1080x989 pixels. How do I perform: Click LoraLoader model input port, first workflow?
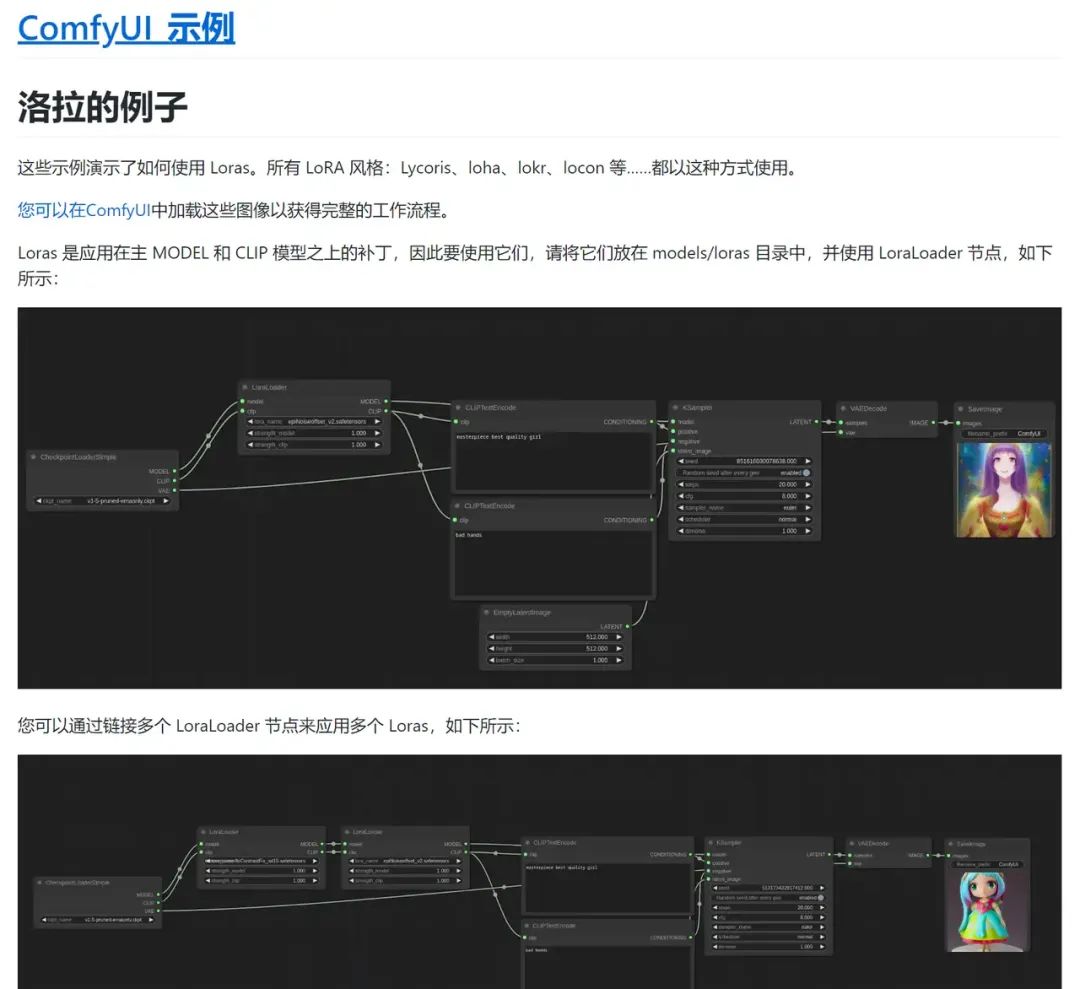[x=242, y=401]
